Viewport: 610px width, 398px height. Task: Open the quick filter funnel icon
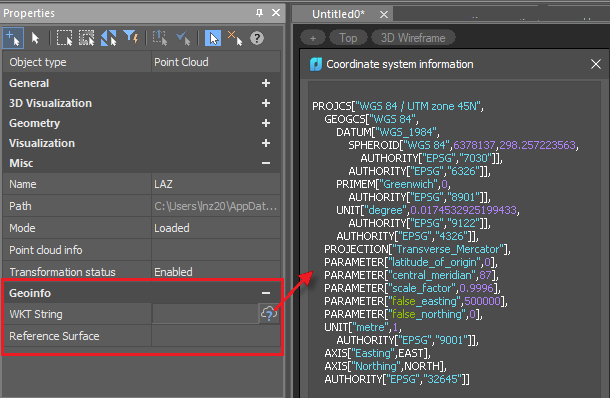131,37
